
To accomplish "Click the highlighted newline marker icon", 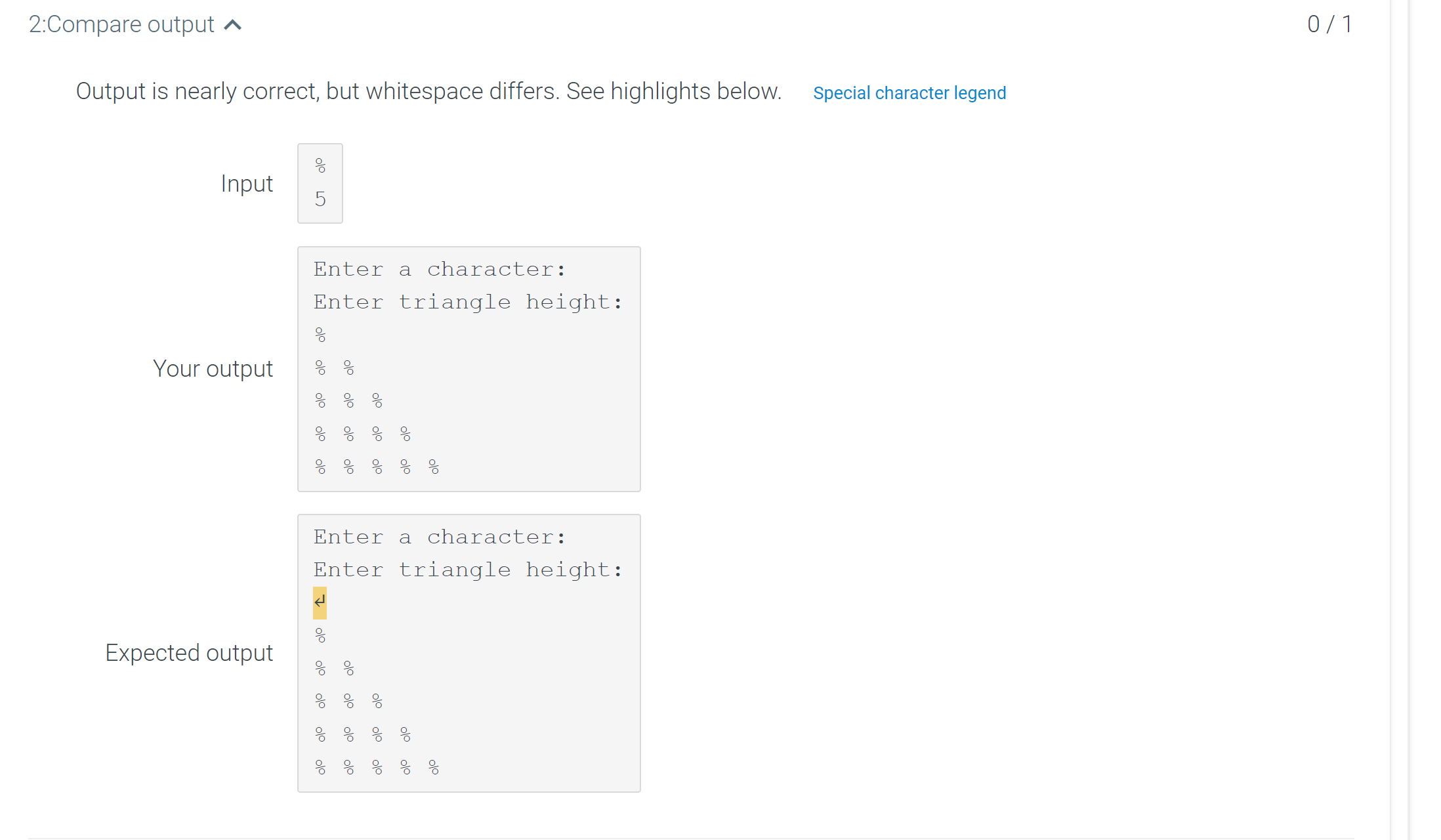I will point(320,601).
